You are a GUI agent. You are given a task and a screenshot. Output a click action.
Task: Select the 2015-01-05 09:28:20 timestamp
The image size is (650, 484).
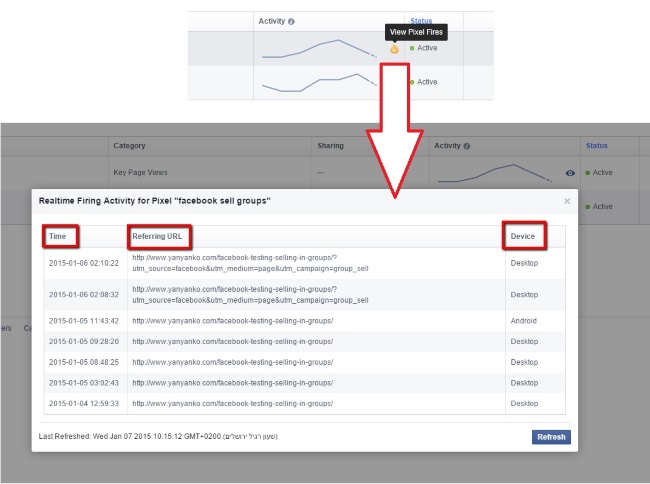[x=84, y=341]
